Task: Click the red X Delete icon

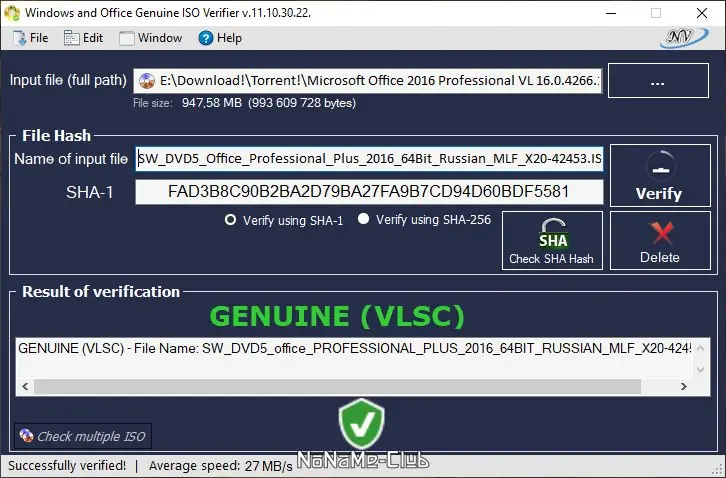Action: (661, 233)
